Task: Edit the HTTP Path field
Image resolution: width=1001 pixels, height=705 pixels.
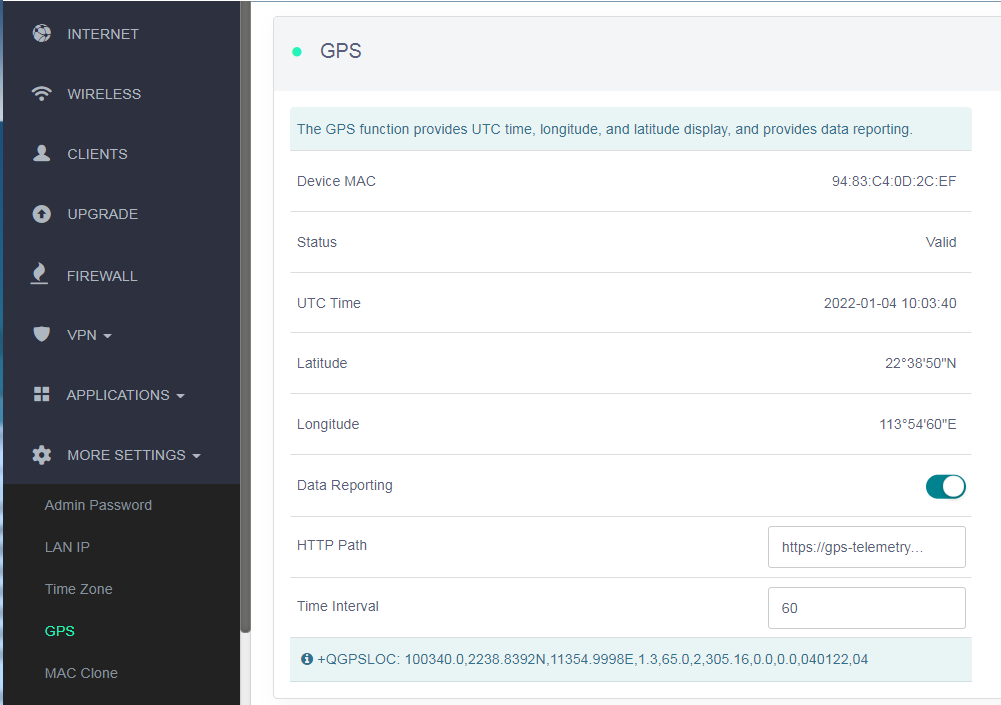Action: tap(866, 546)
